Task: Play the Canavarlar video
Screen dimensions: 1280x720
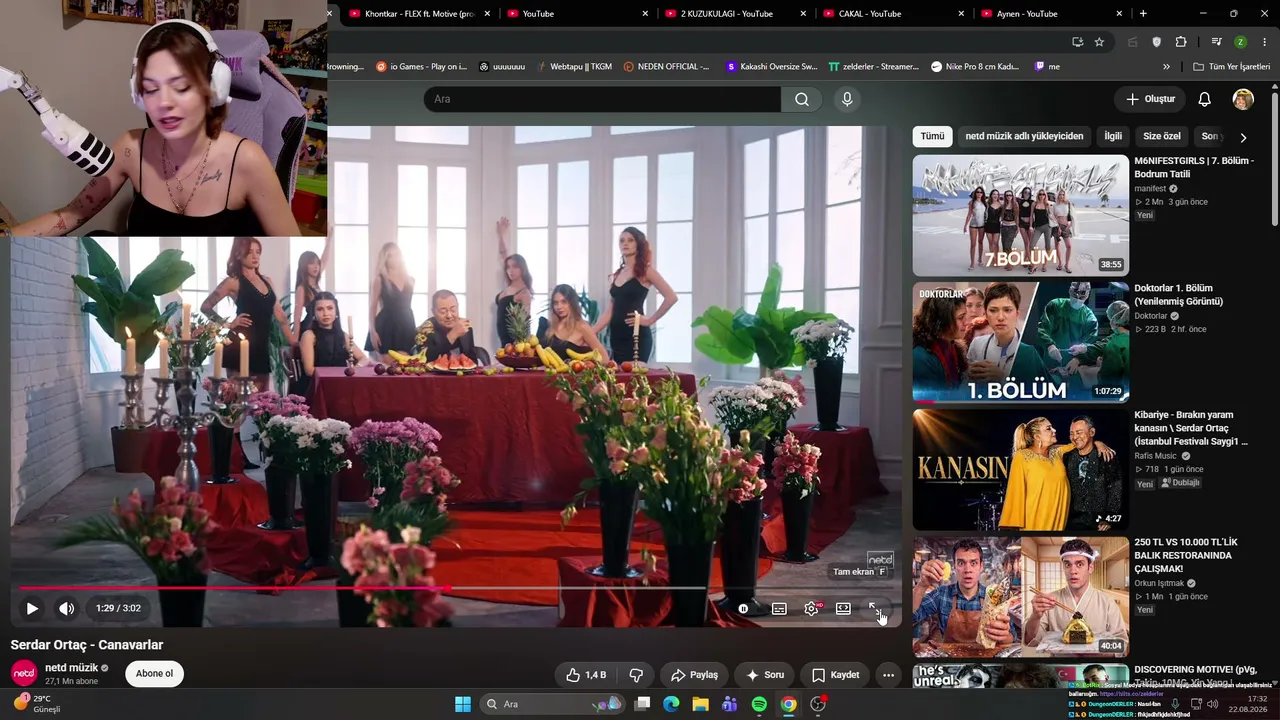Action: click(x=32, y=608)
